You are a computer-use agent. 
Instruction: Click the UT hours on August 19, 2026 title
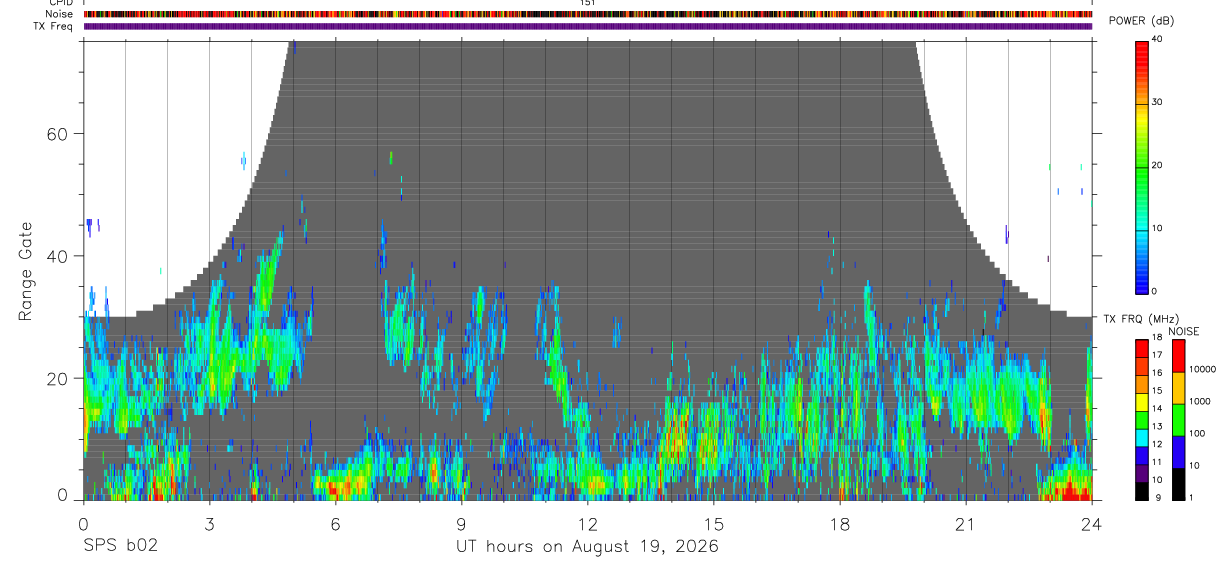587,547
